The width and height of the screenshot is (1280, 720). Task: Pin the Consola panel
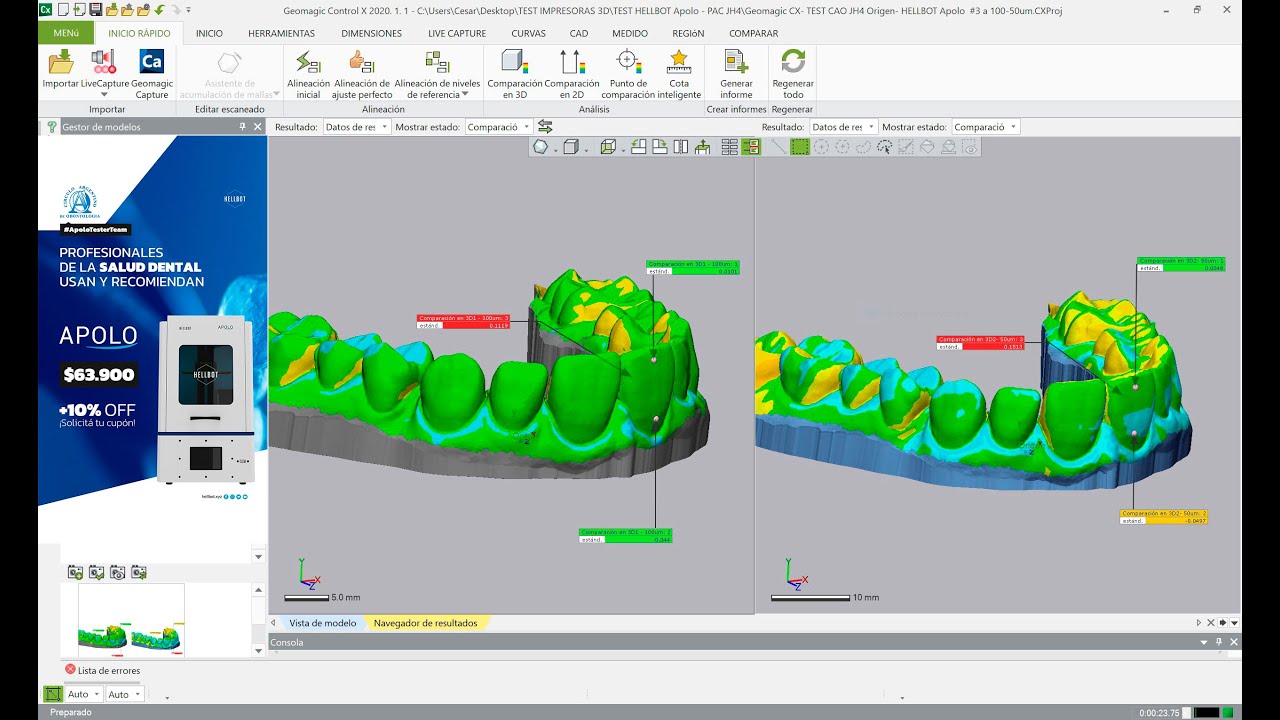(x=1219, y=642)
